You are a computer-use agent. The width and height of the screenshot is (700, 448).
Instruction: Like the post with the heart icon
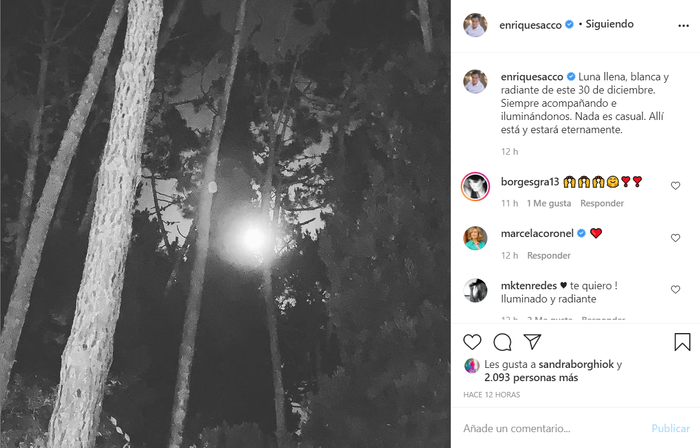(x=473, y=342)
